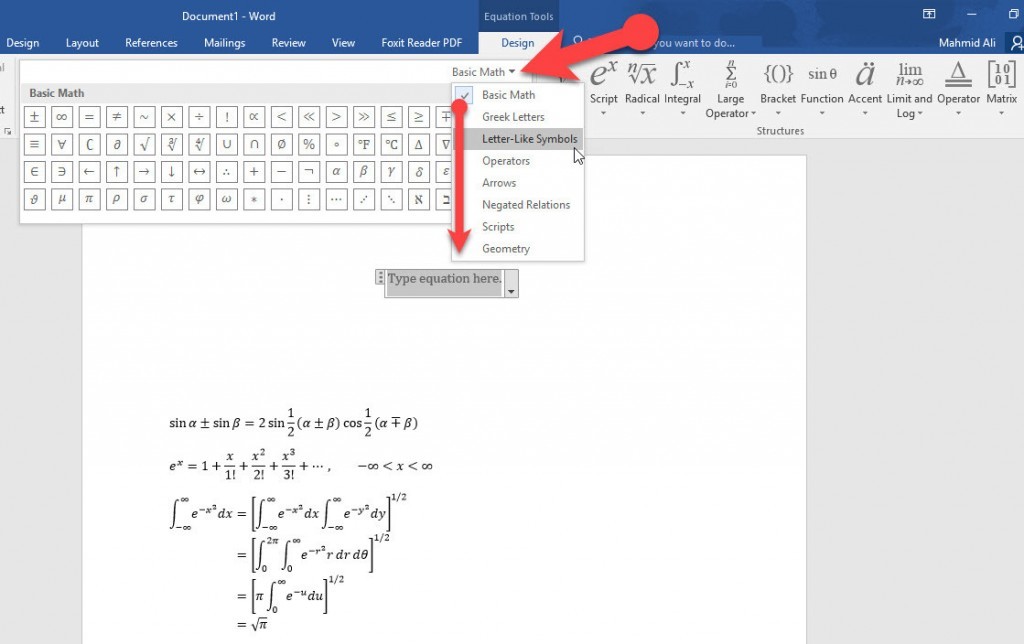The width and height of the screenshot is (1024, 644).
Task: Insert the omega symbol
Action: tap(227, 199)
